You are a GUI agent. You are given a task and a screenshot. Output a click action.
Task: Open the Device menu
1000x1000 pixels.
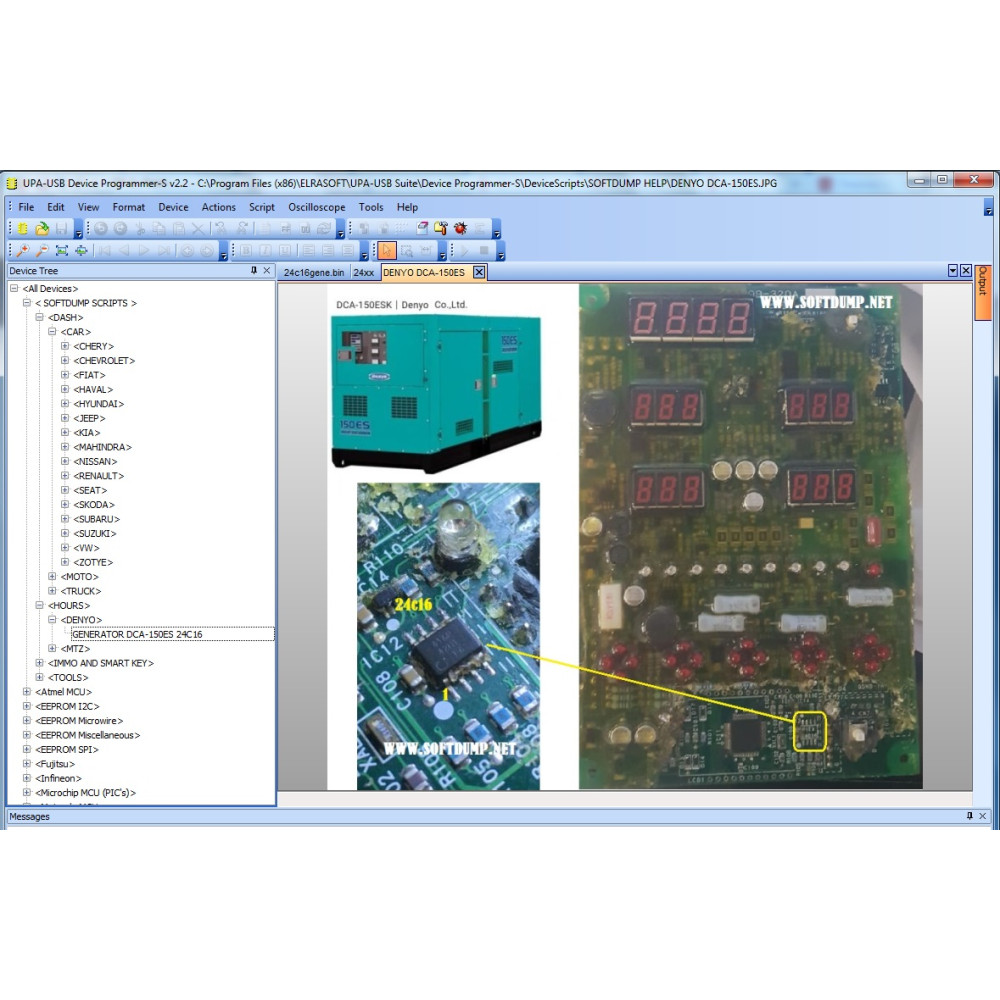(x=173, y=207)
